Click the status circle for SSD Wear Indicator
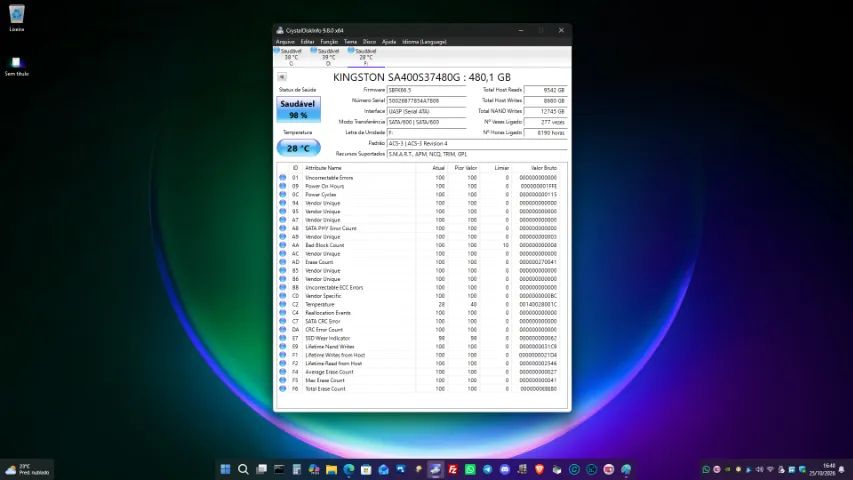Screen dimensions: 853x480 282,338
